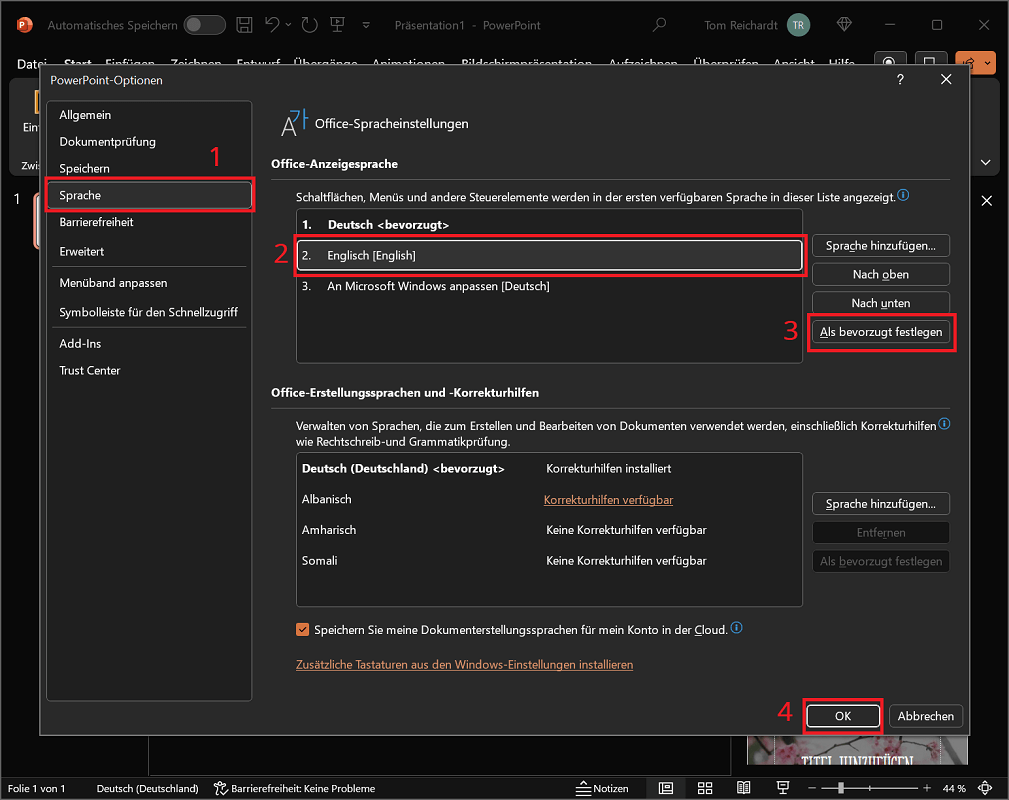1009x800 pixels.
Task: Open the Korrekturhilfen verfügbar link
Action: click(x=608, y=500)
